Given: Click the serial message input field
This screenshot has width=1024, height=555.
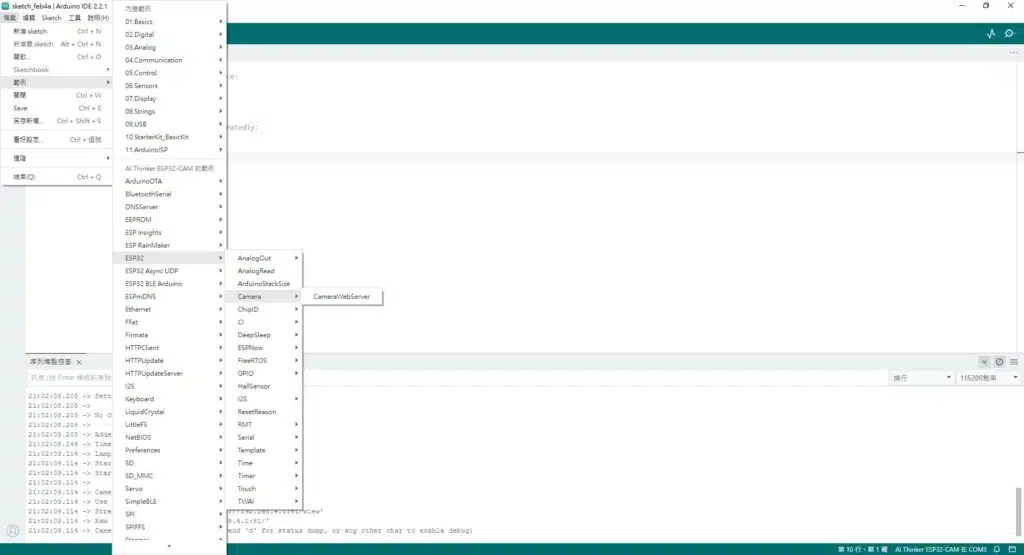Looking at the screenshot, I should click(70, 378).
